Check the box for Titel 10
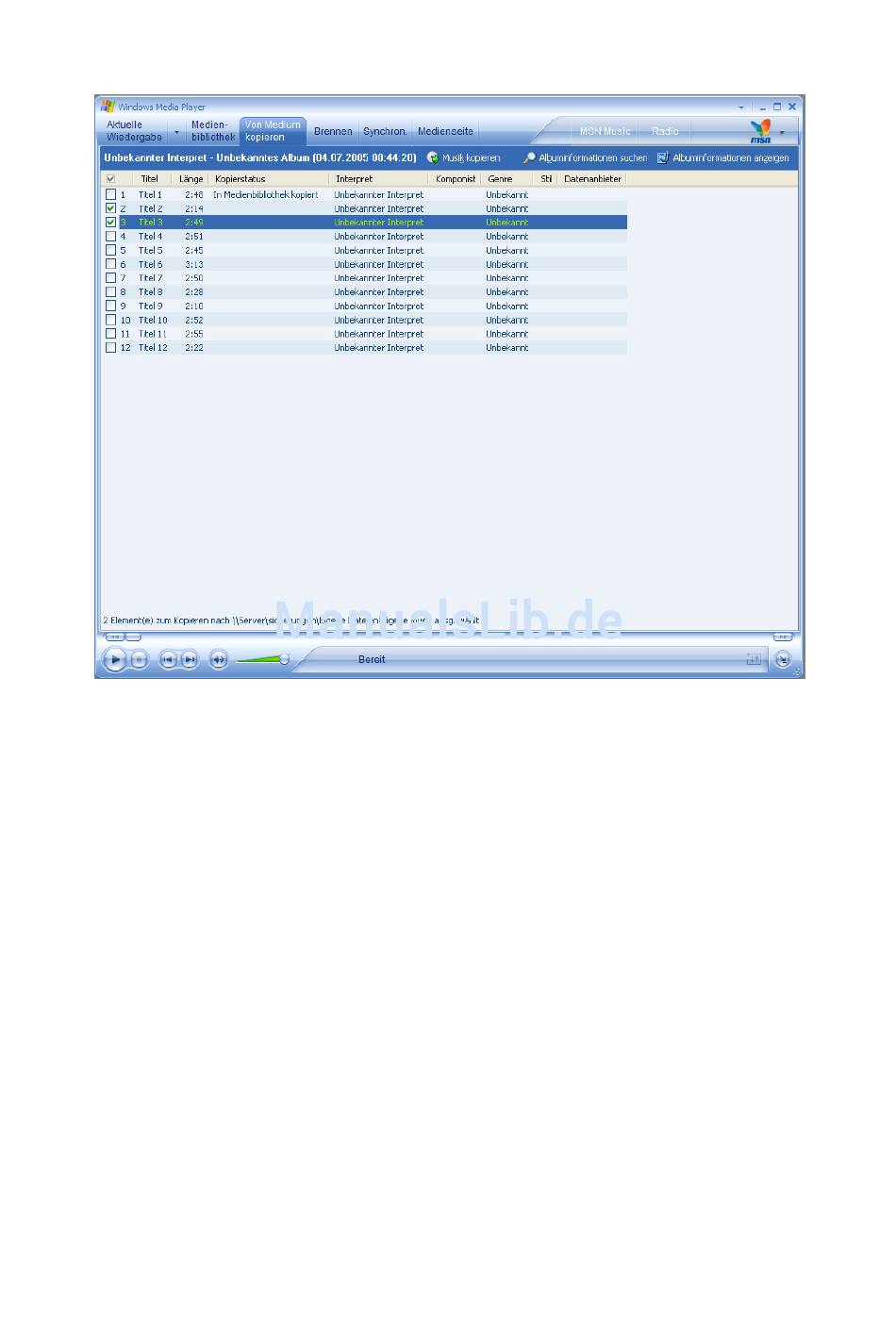This screenshot has height=1341, width=896. [110, 320]
